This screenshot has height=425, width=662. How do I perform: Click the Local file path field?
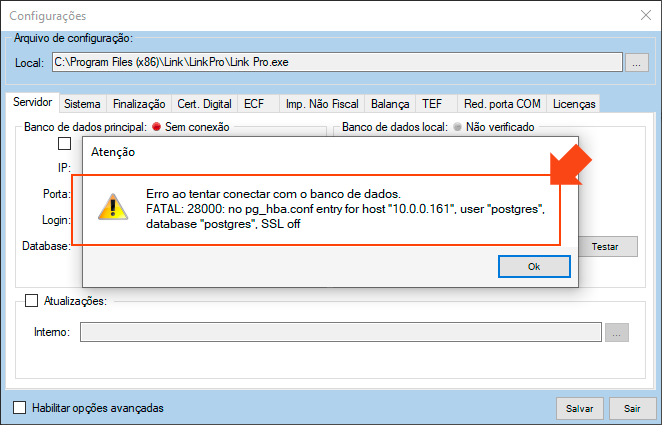point(336,63)
